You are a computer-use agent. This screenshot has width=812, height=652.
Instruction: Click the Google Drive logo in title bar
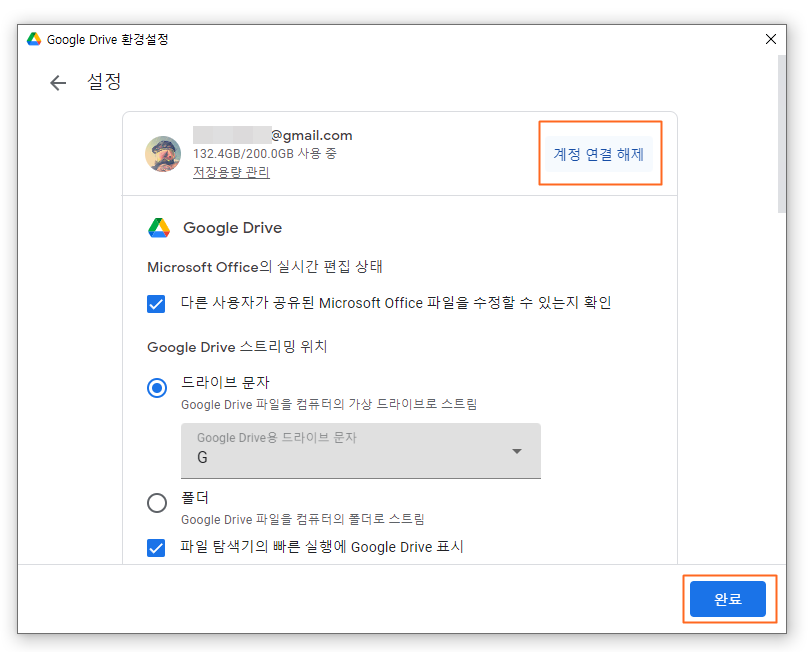point(34,39)
